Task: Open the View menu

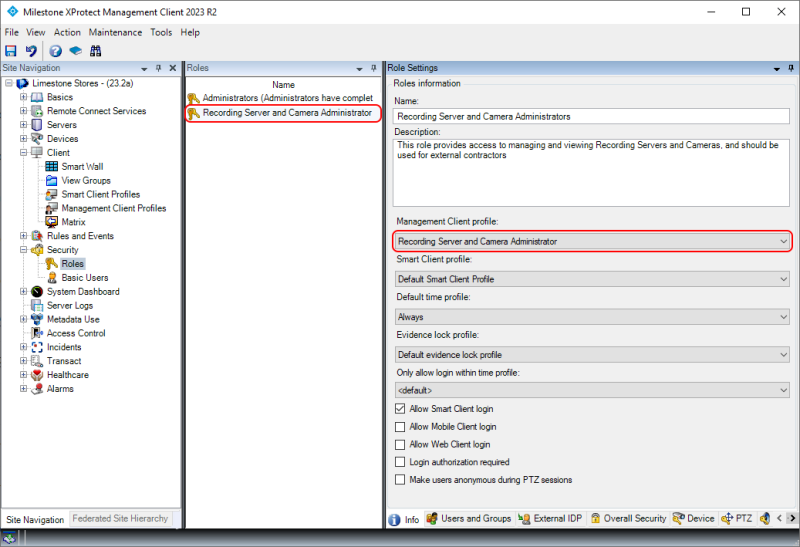Action: 36,32
